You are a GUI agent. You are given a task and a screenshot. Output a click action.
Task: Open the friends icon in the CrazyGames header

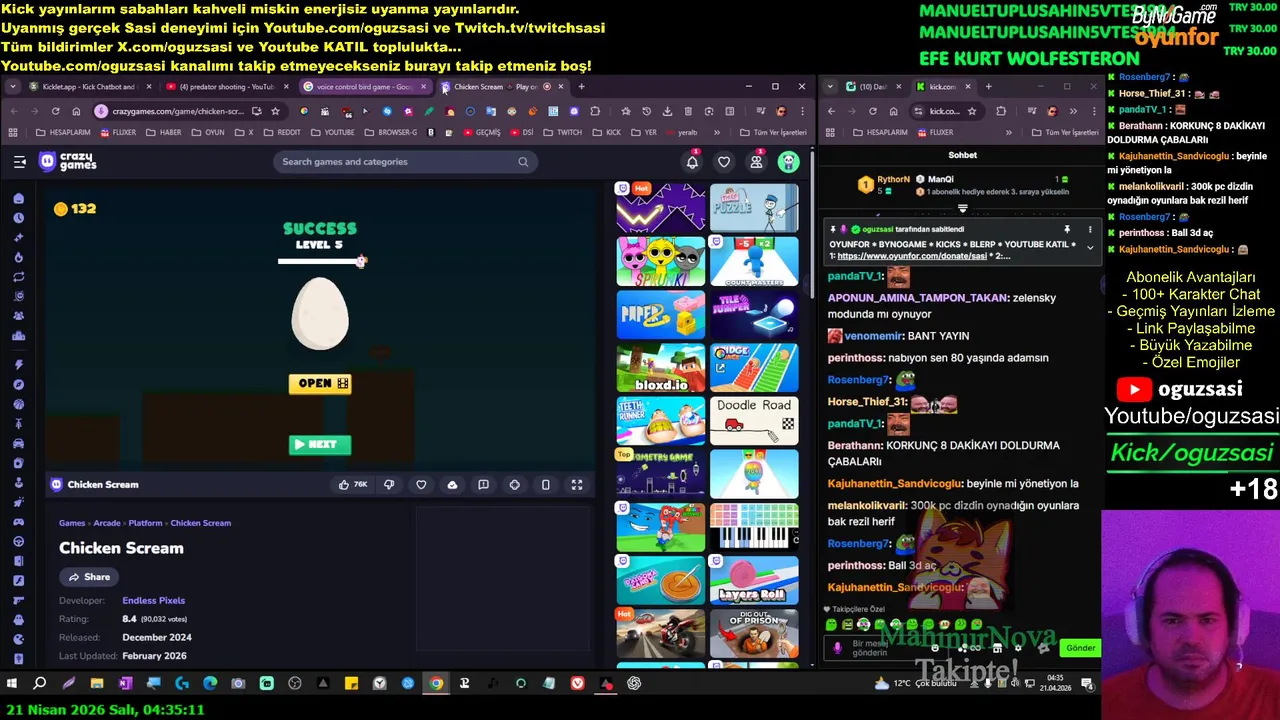756,162
